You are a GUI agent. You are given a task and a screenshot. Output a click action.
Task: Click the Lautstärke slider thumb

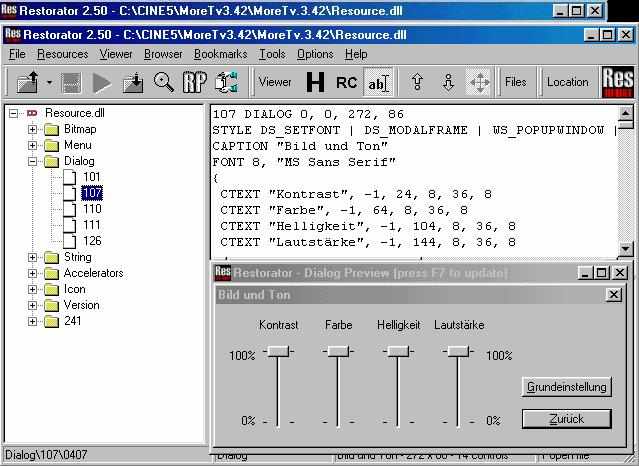pyautogui.click(x=458, y=351)
